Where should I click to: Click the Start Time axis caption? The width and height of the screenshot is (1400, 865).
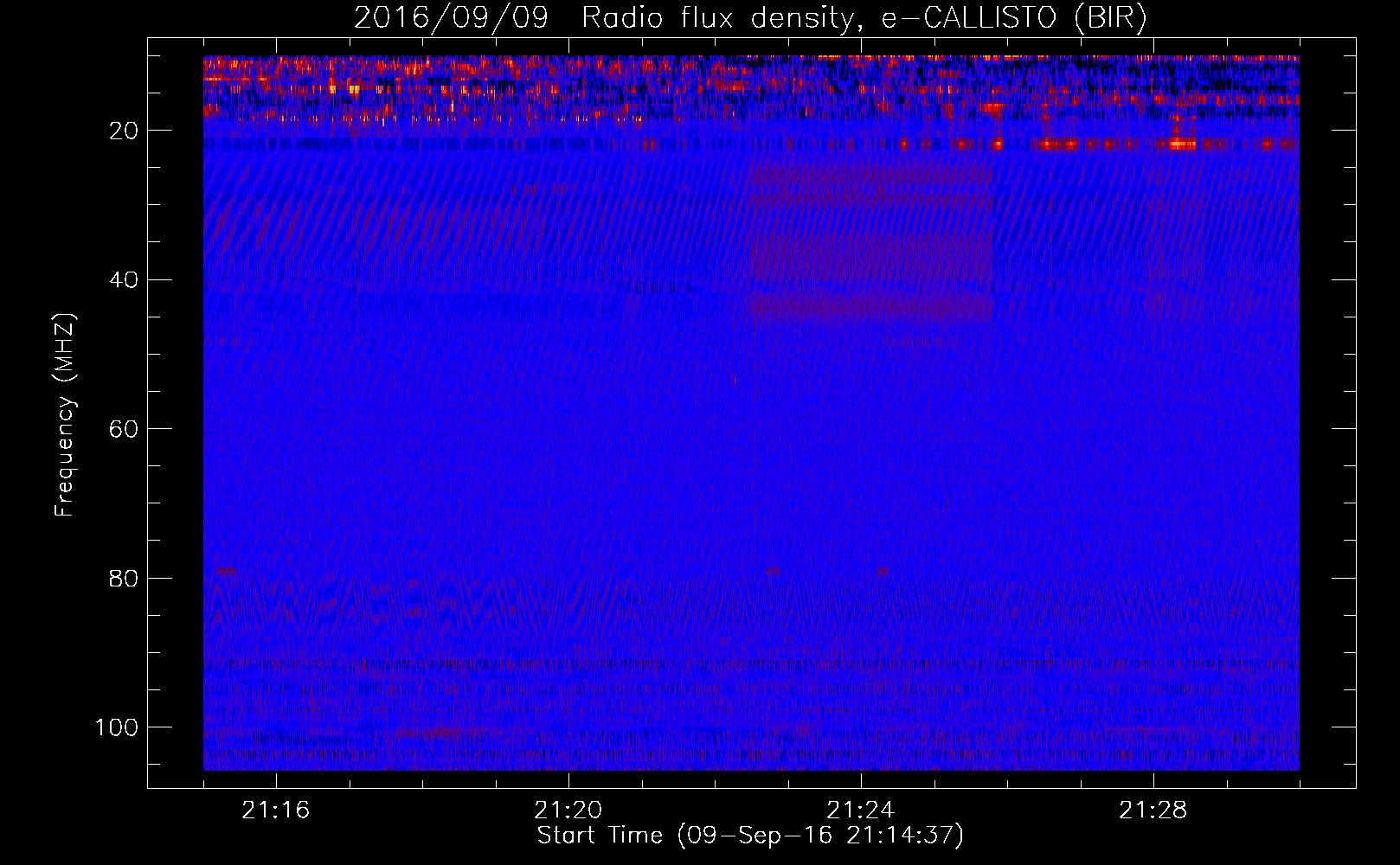pos(750,836)
